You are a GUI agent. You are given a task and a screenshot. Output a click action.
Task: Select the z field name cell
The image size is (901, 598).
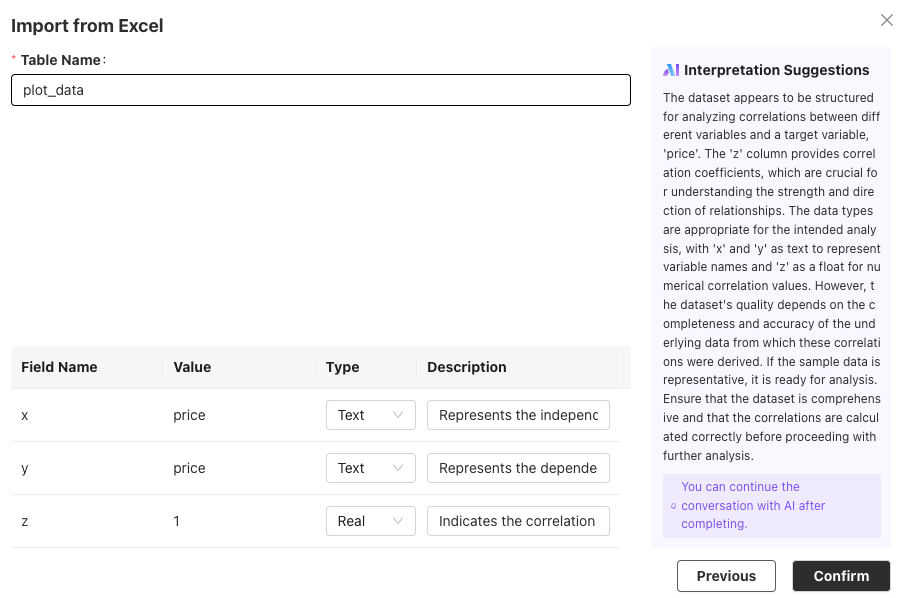[25, 521]
